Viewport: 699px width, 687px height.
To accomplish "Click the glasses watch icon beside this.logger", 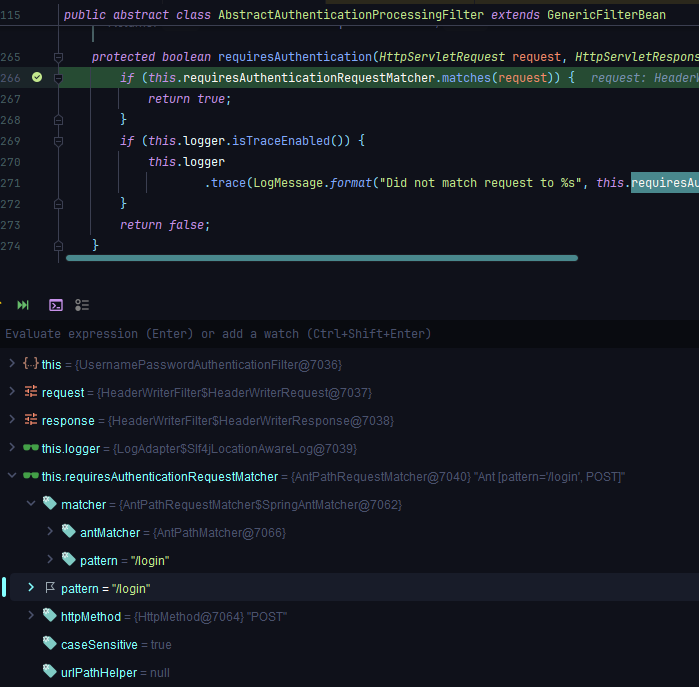I will point(30,449).
